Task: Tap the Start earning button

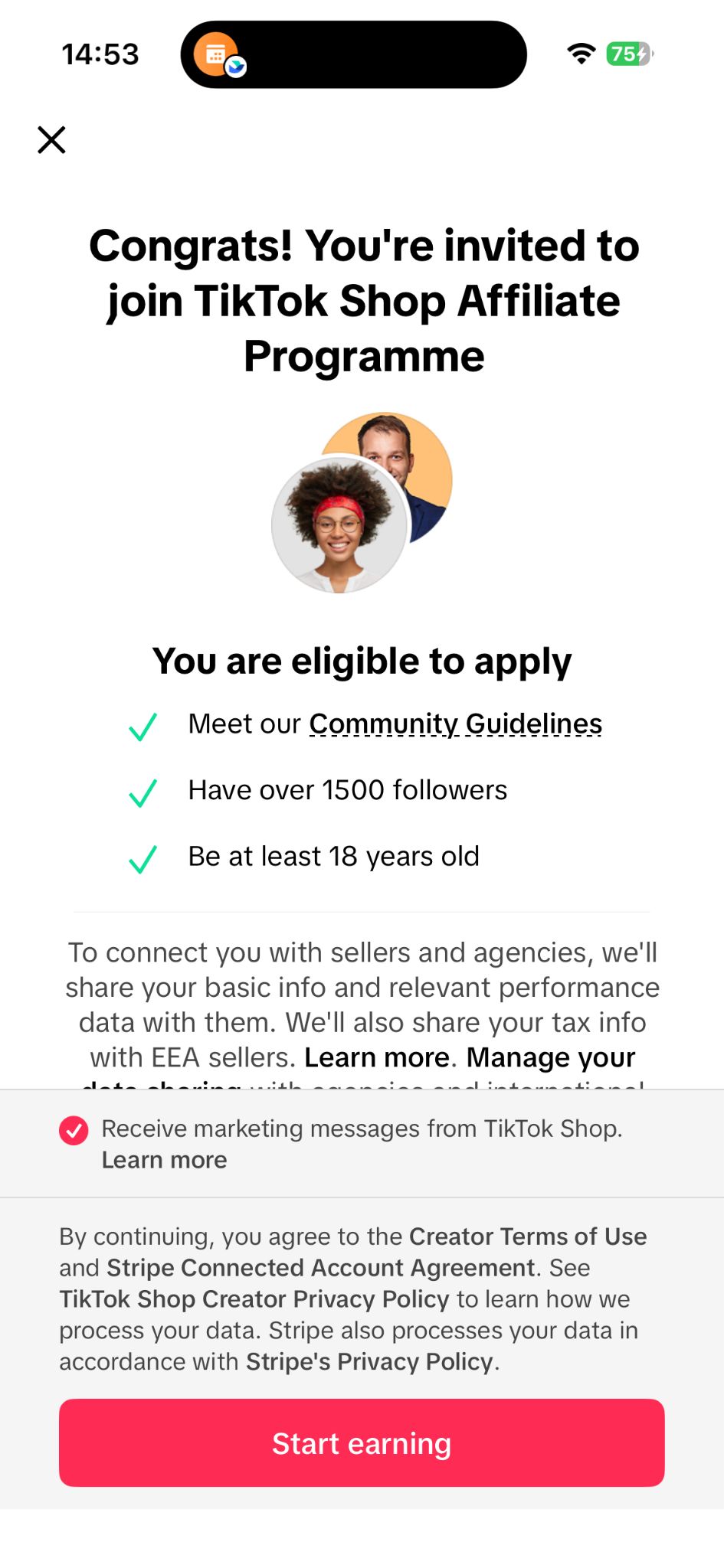Action: click(x=362, y=1443)
